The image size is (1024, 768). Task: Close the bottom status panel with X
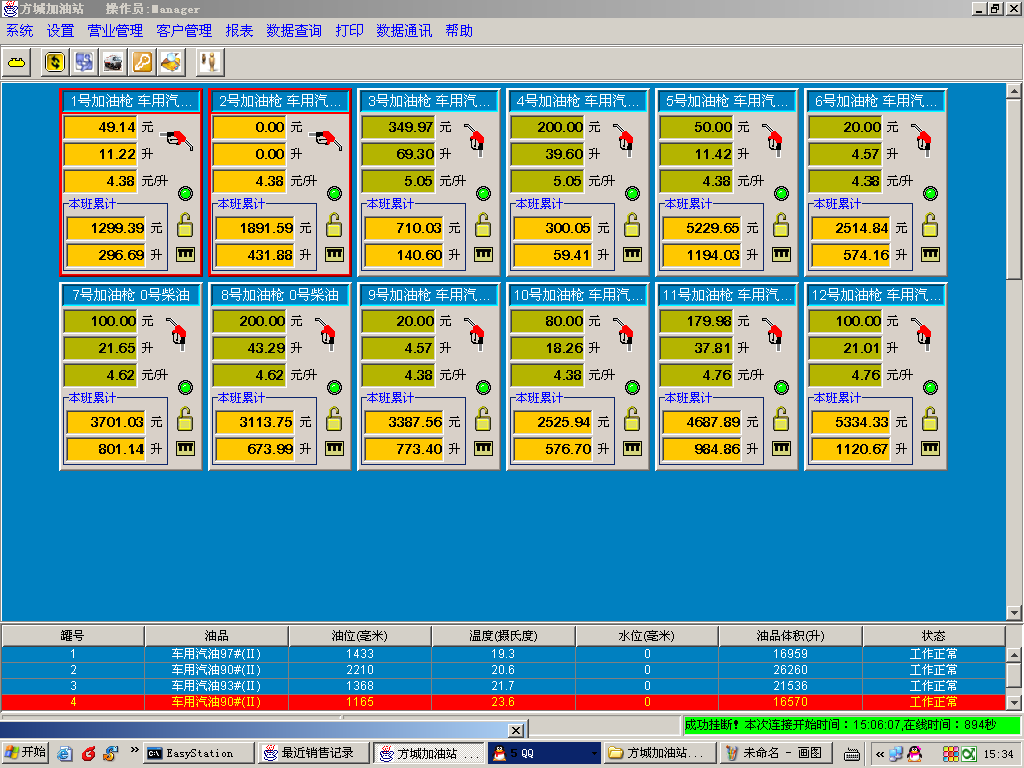(516, 730)
